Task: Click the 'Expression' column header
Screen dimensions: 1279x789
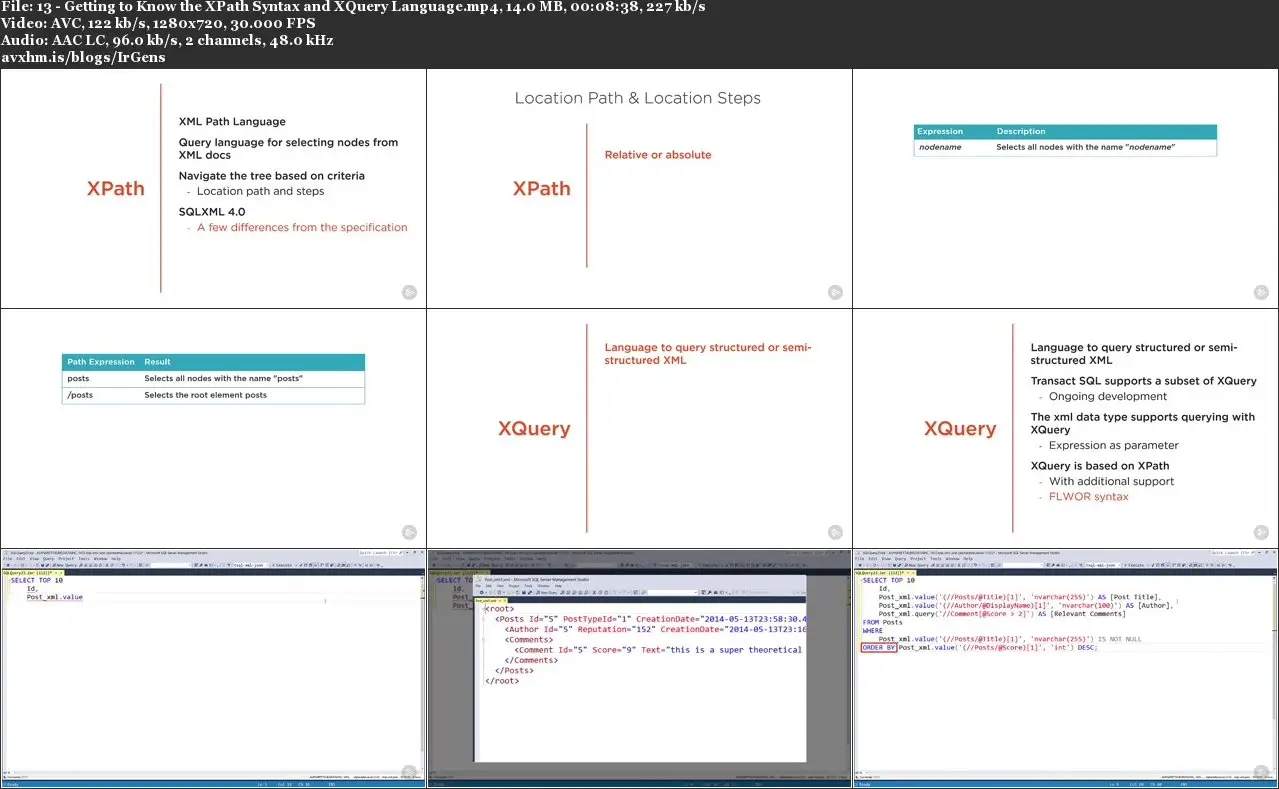Action: pyautogui.click(x=940, y=131)
